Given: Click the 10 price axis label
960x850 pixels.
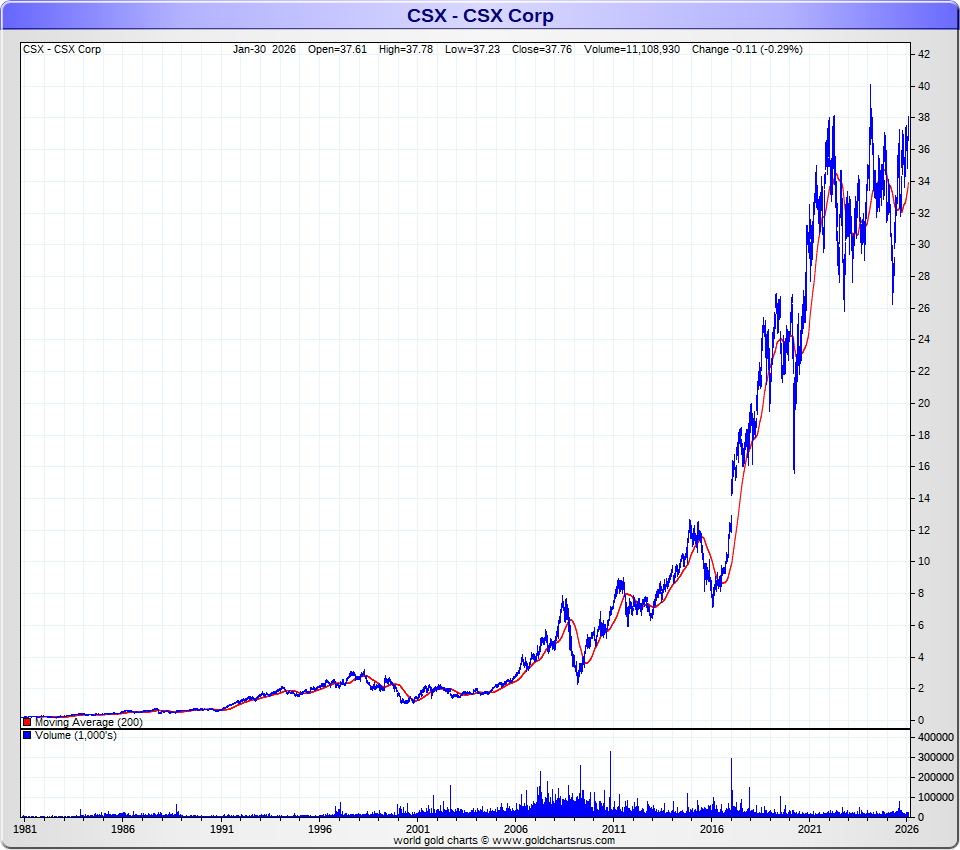Looking at the screenshot, I should pos(924,562).
